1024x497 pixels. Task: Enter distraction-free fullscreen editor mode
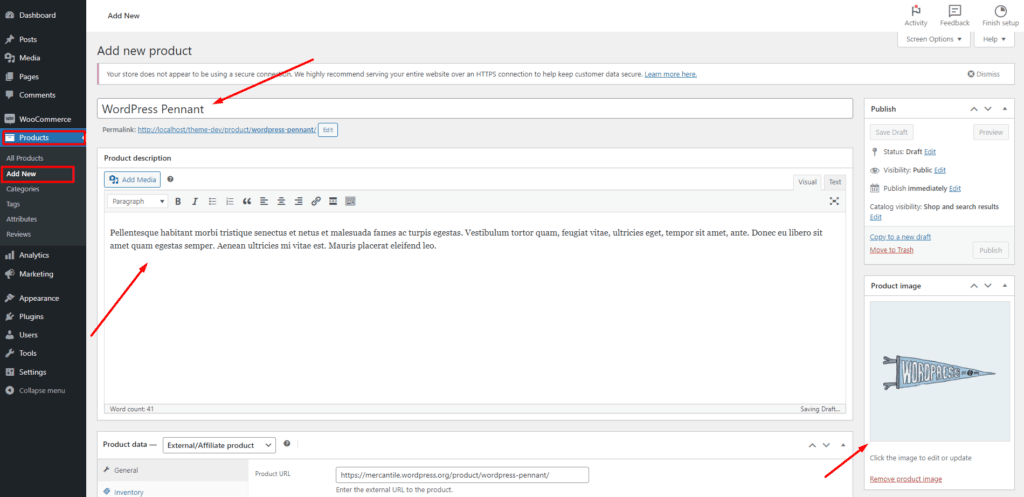(x=834, y=201)
